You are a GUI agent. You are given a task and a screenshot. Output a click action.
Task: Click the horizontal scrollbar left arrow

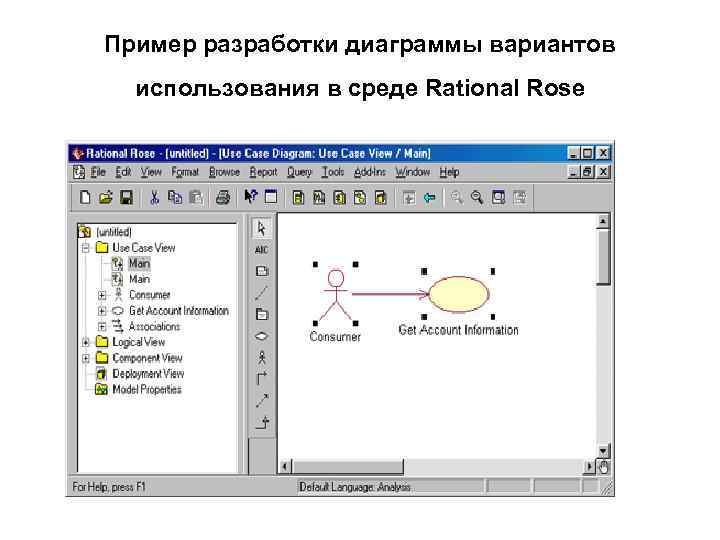pyautogui.click(x=285, y=467)
